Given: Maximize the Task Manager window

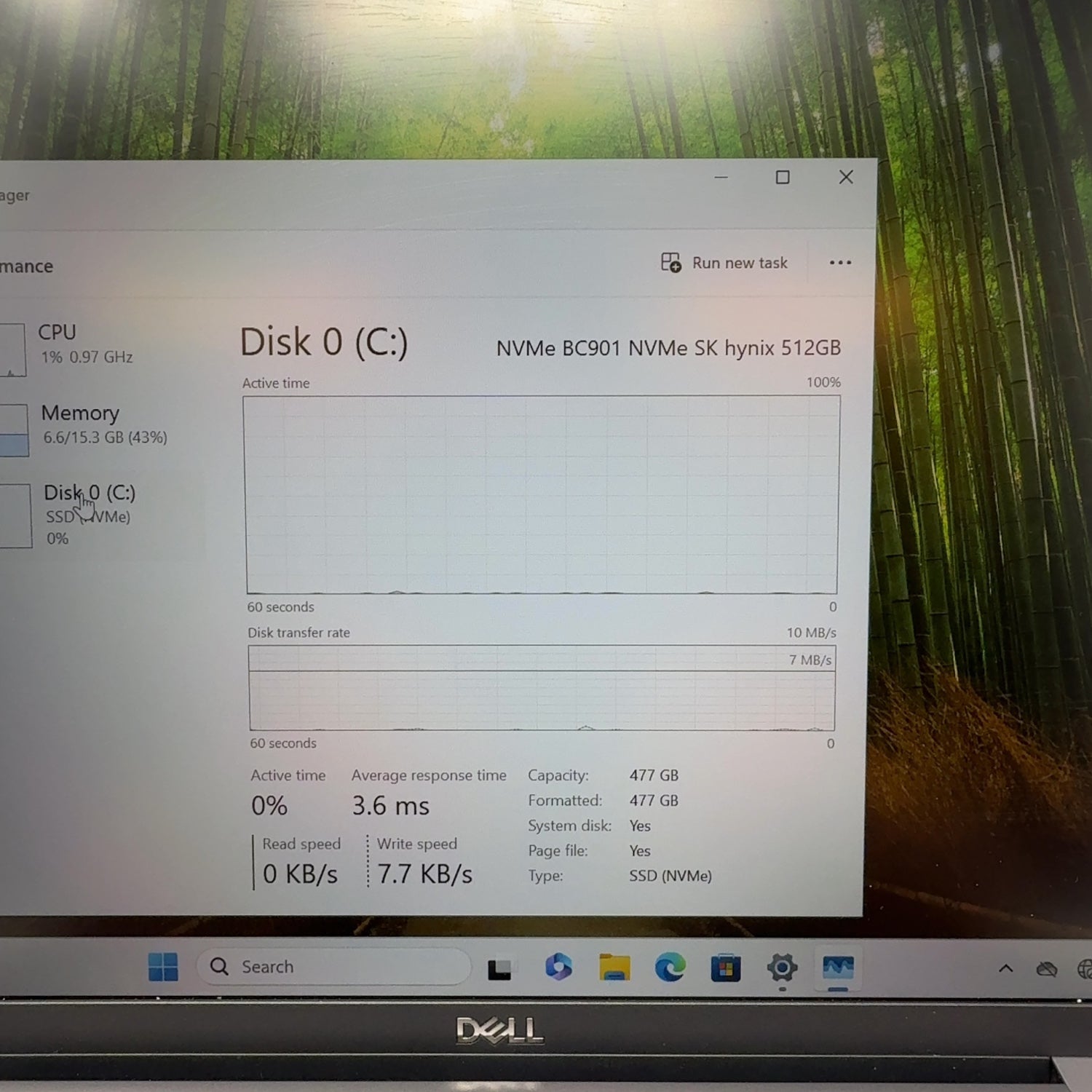Looking at the screenshot, I should pos(783,178).
